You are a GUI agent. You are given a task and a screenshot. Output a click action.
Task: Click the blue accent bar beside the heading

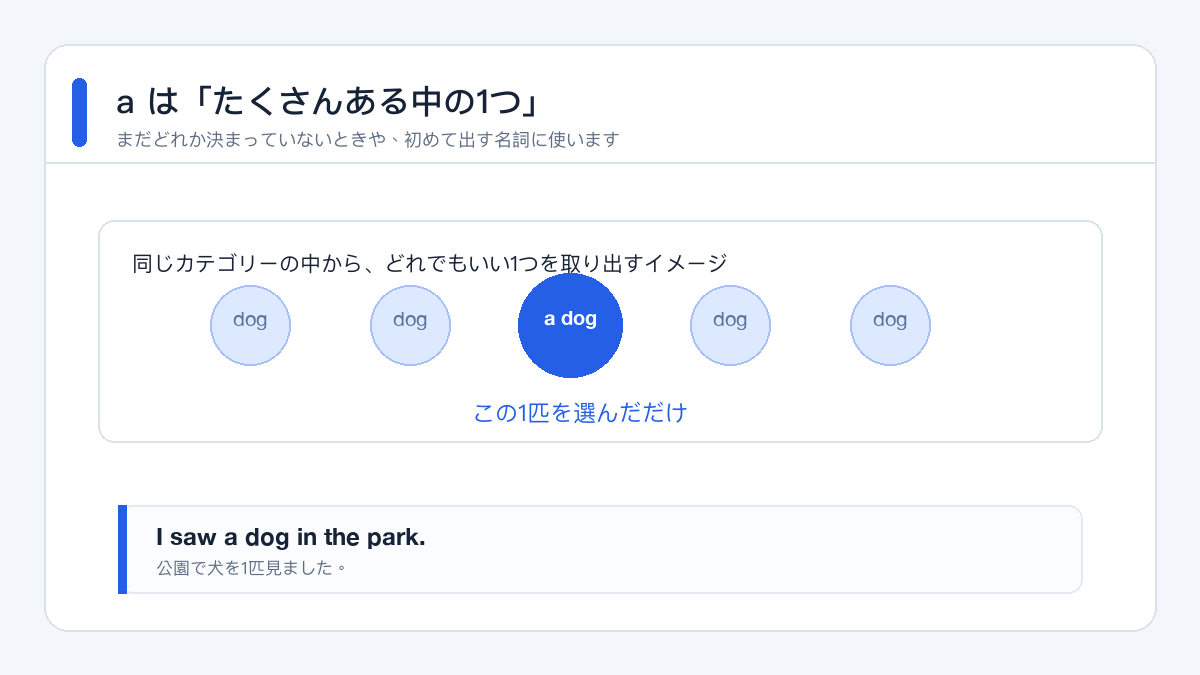pos(79,113)
